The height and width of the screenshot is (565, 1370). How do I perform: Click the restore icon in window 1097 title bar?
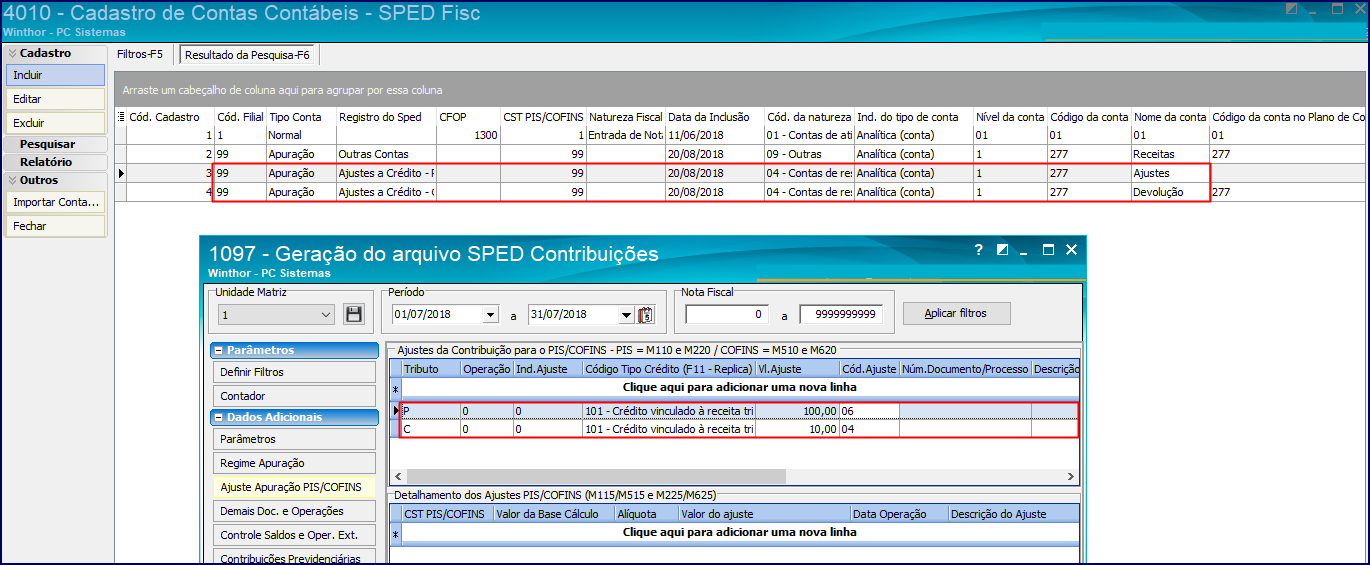[x=1002, y=250]
